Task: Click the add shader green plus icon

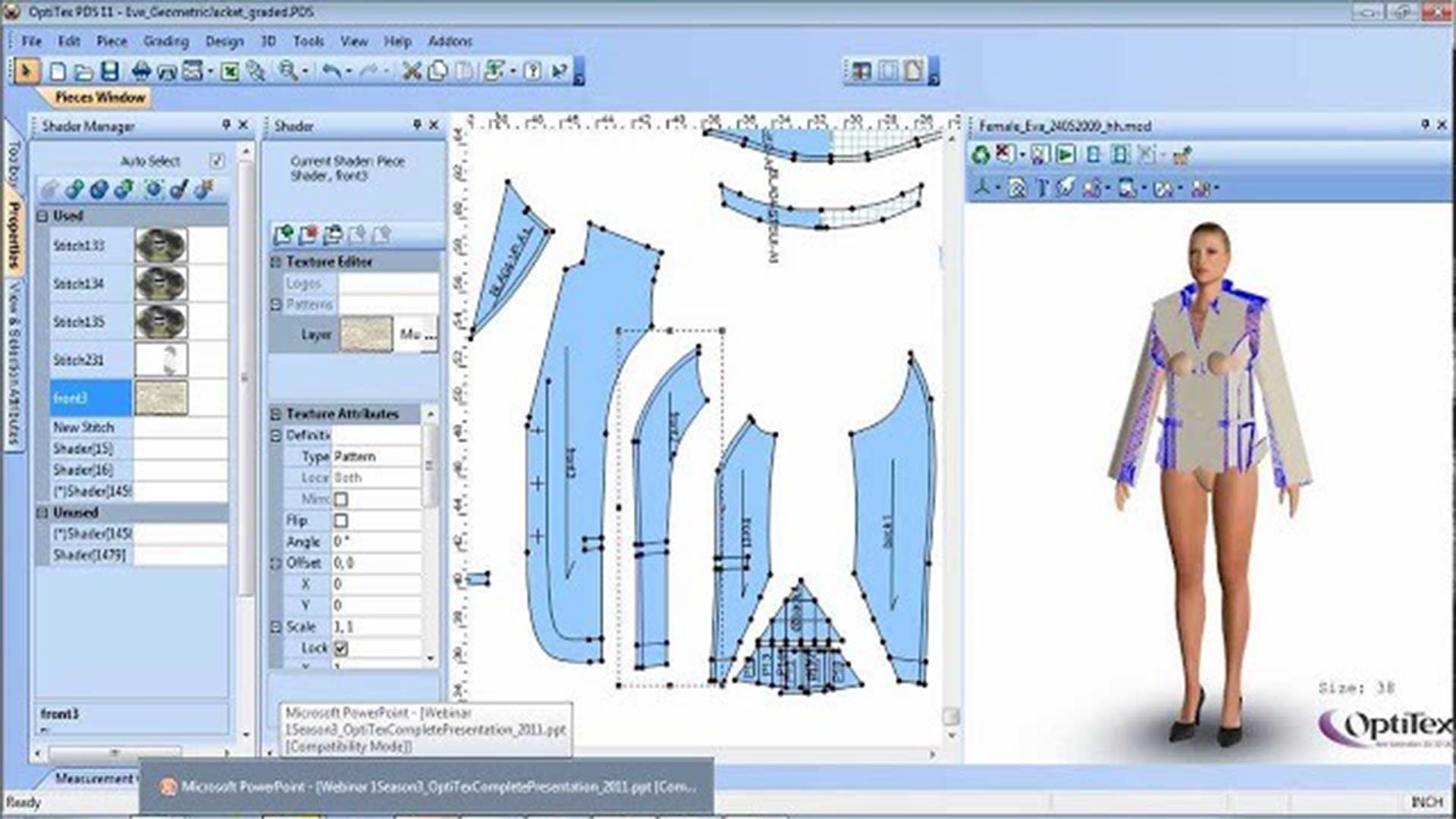Action: tap(284, 234)
